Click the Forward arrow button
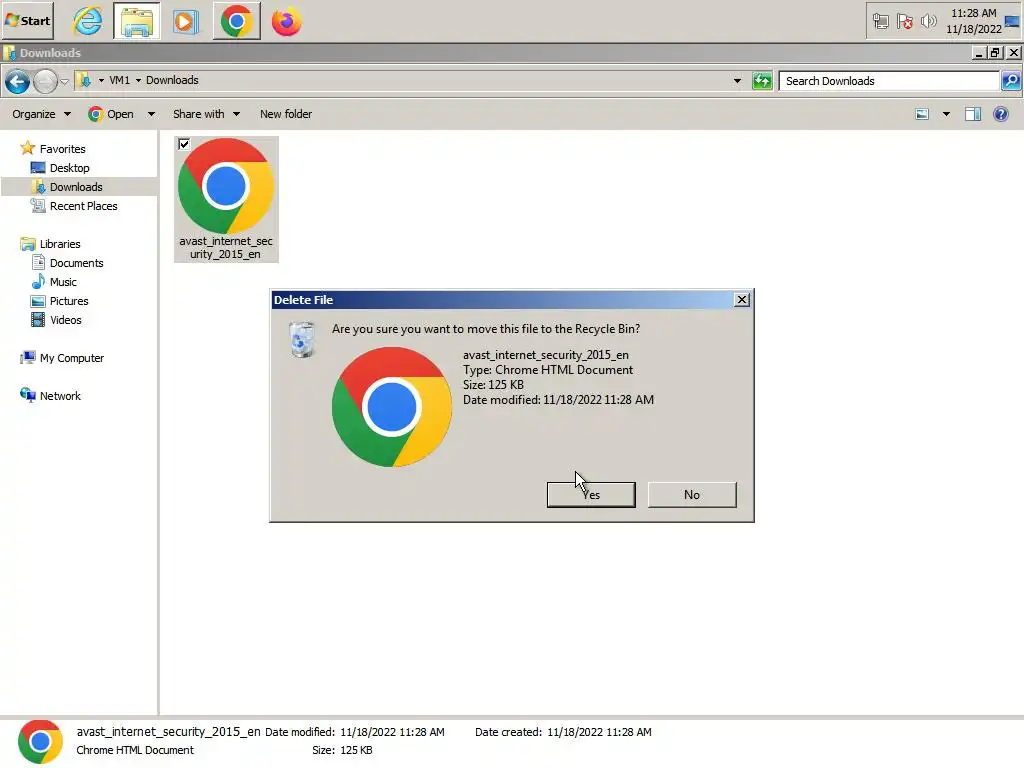Viewport: 1024px width, 768px height. point(45,82)
